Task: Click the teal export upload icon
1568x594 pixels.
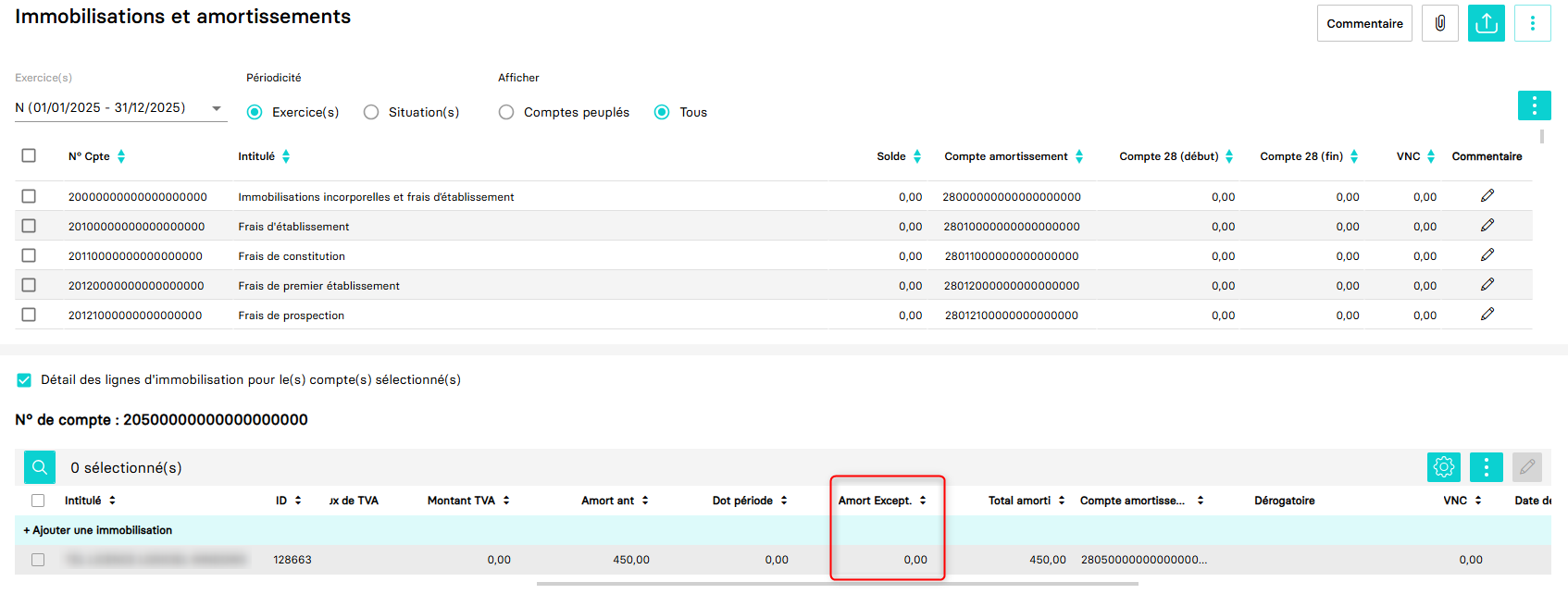Action: click(1486, 23)
